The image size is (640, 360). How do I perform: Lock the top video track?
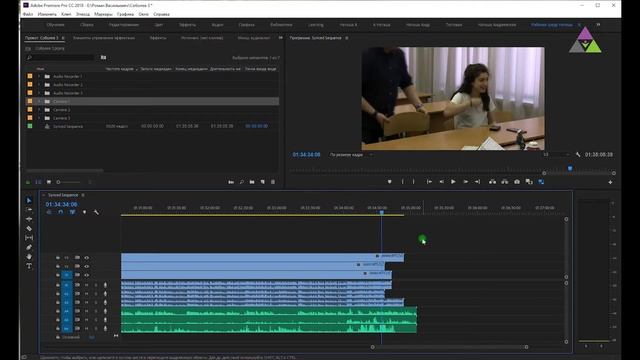[58, 258]
